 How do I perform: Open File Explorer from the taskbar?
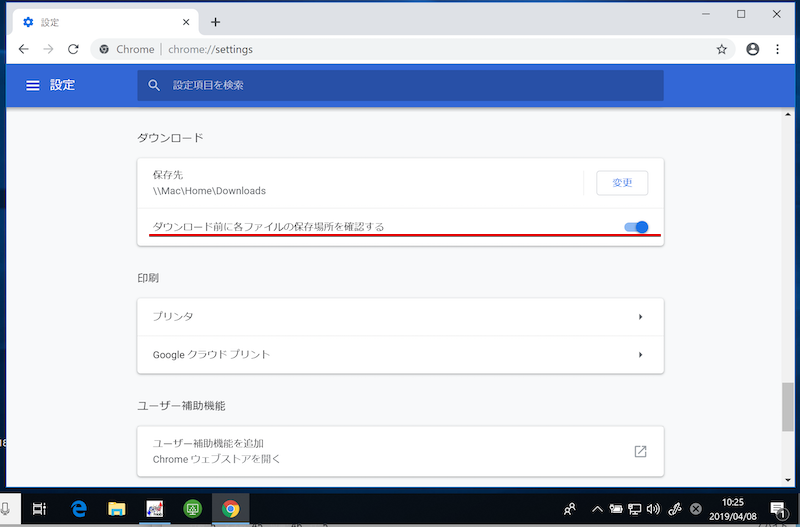(x=116, y=508)
